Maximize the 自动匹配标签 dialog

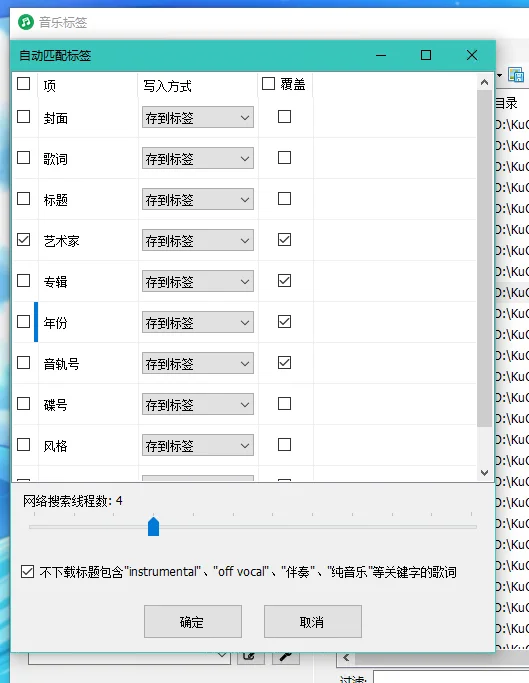click(426, 55)
